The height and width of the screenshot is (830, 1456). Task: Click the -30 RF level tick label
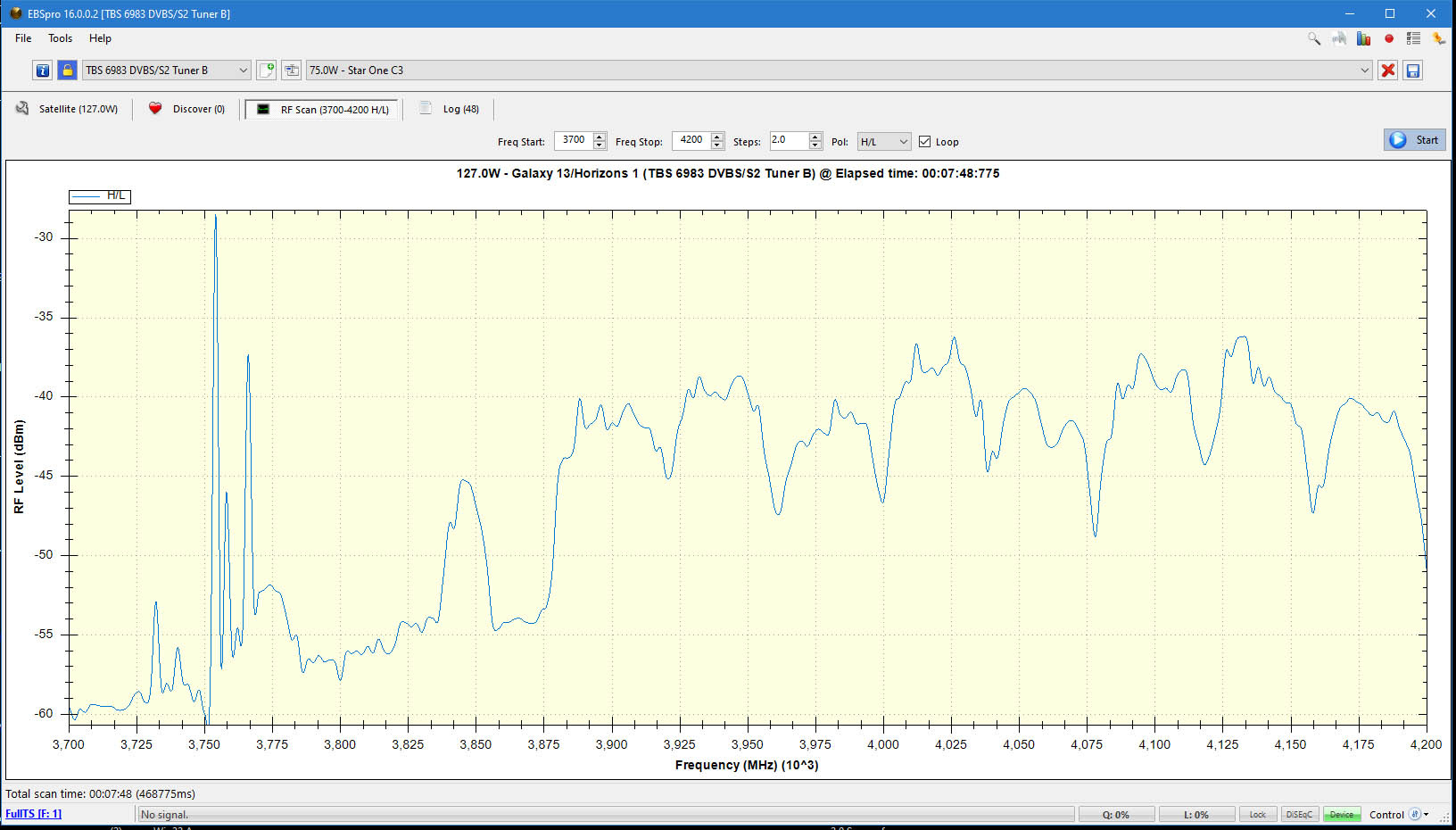(x=44, y=237)
